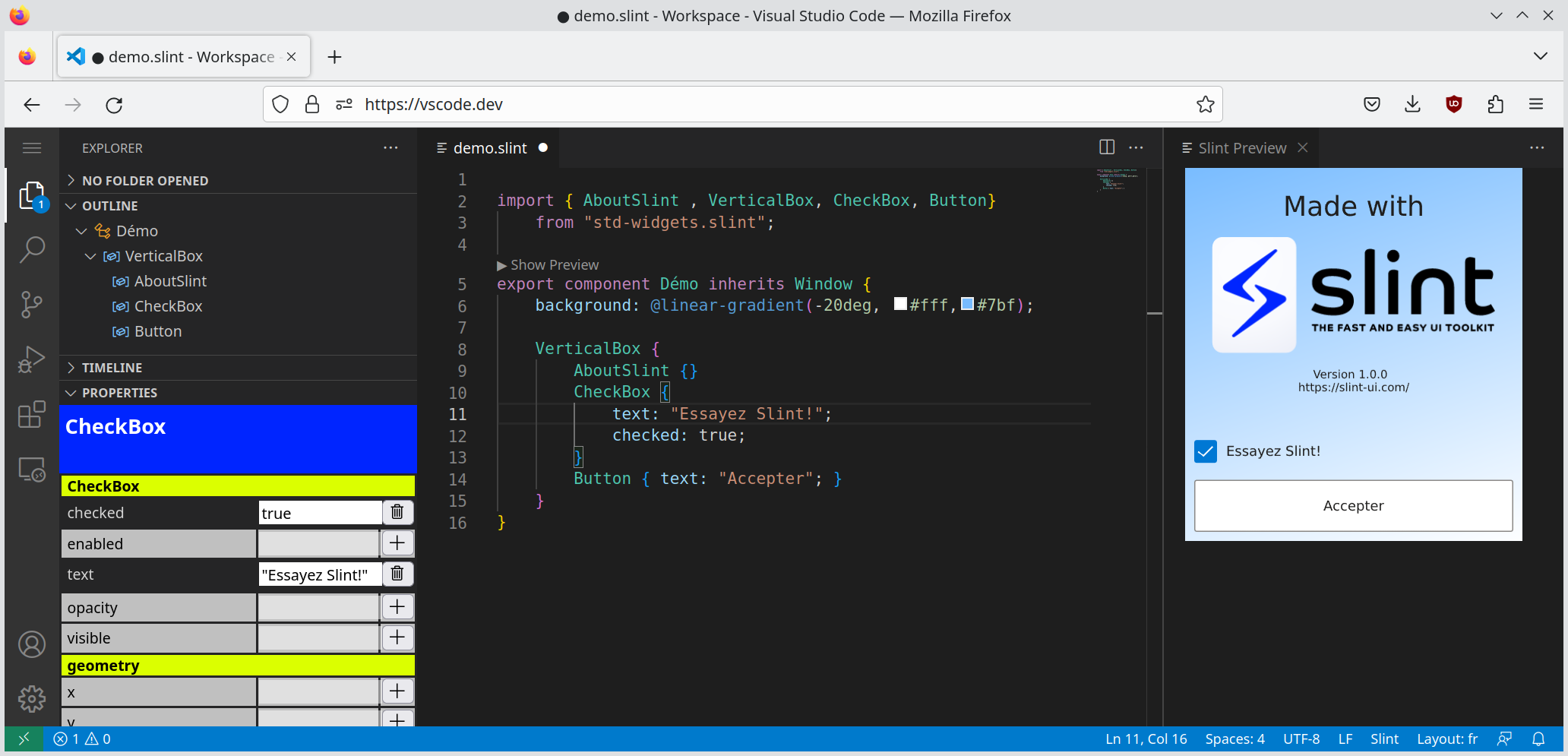Open the notifications bell in status bar
1568x756 pixels.
tap(1538, 739)
